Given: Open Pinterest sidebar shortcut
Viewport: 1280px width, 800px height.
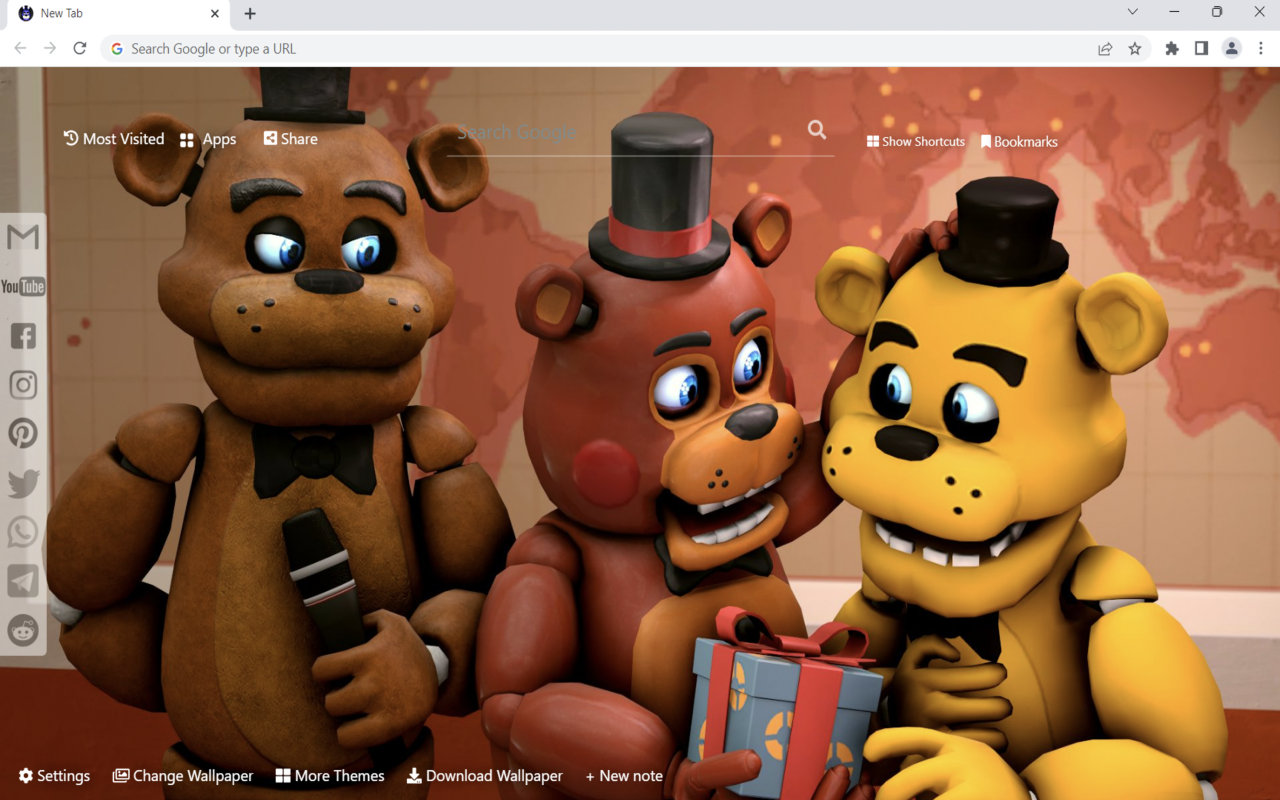Looking at the screenshot, I should tap(23, 433).
